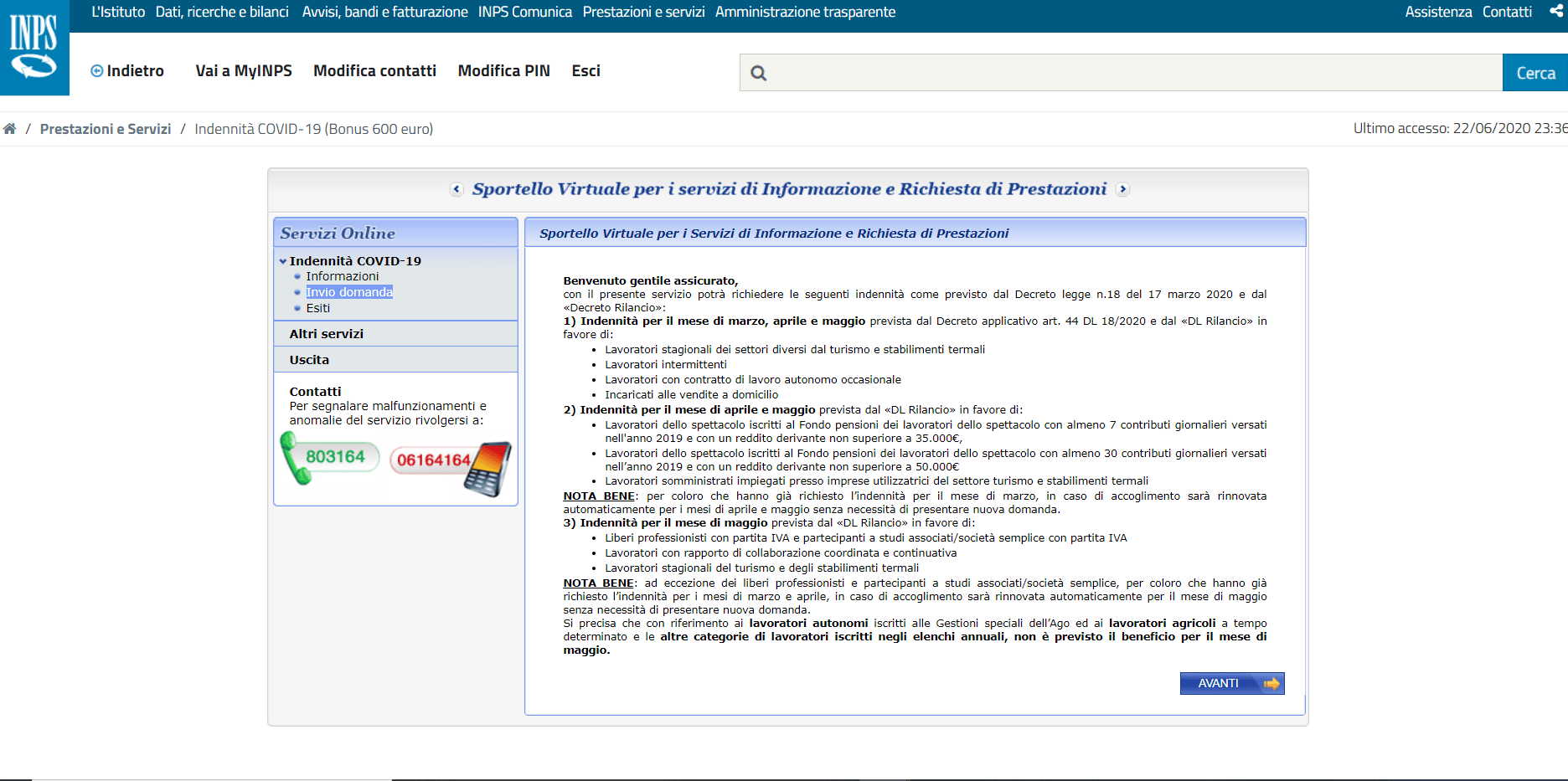The height and width of the screenshot is (781, 1568).
Task: Click Contatti heading in sidebar
Action: click(x=315, y=392)
